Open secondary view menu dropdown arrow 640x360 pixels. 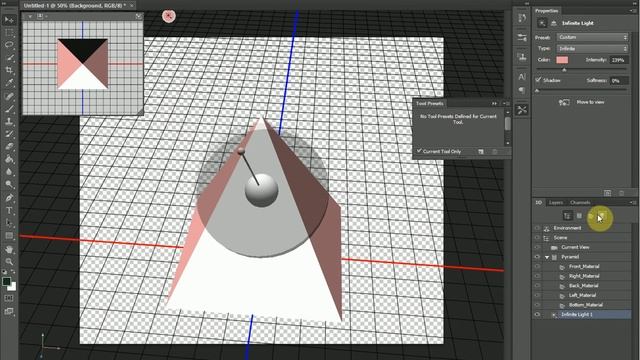pyautogui.click(x=30, y=16)
